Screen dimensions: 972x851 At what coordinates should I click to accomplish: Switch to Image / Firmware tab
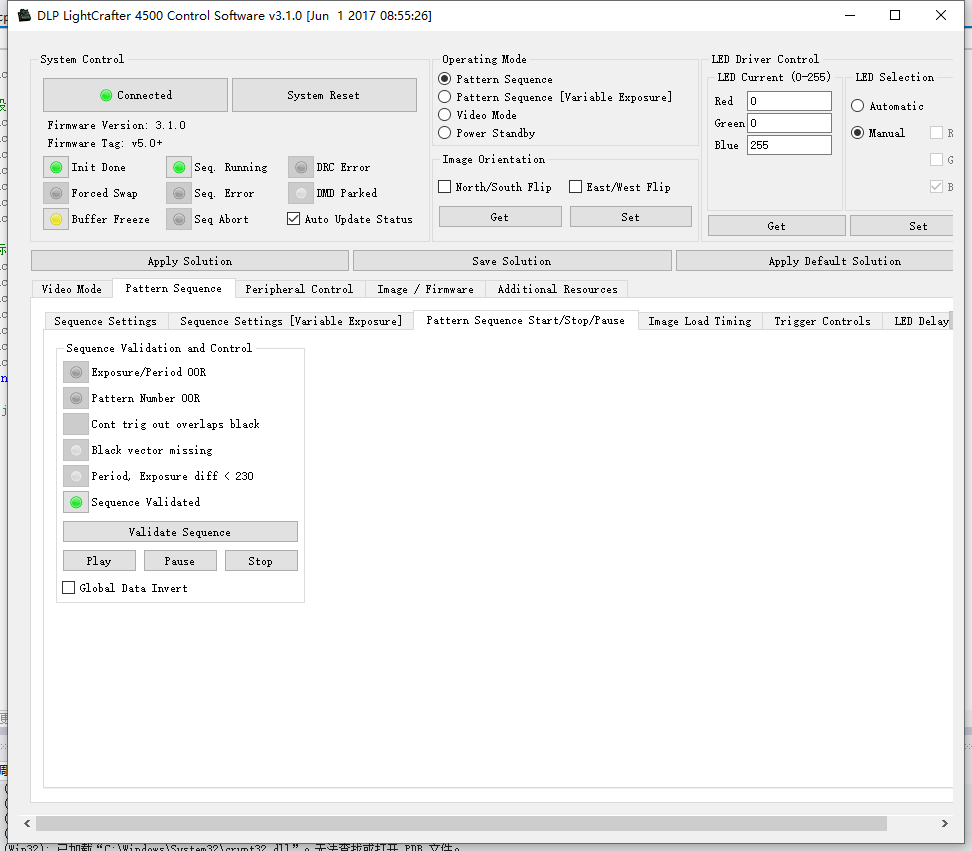[x=425, y=289]
